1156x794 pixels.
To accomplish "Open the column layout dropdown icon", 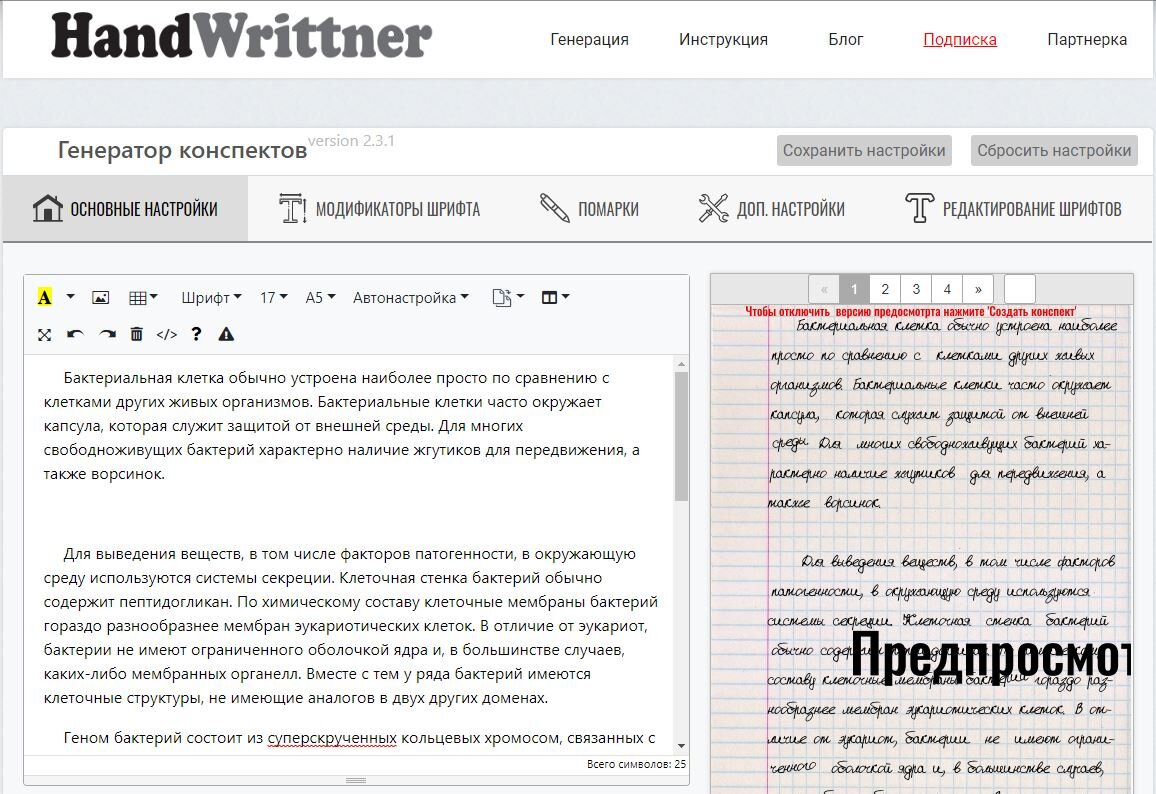I will (555, 297).
